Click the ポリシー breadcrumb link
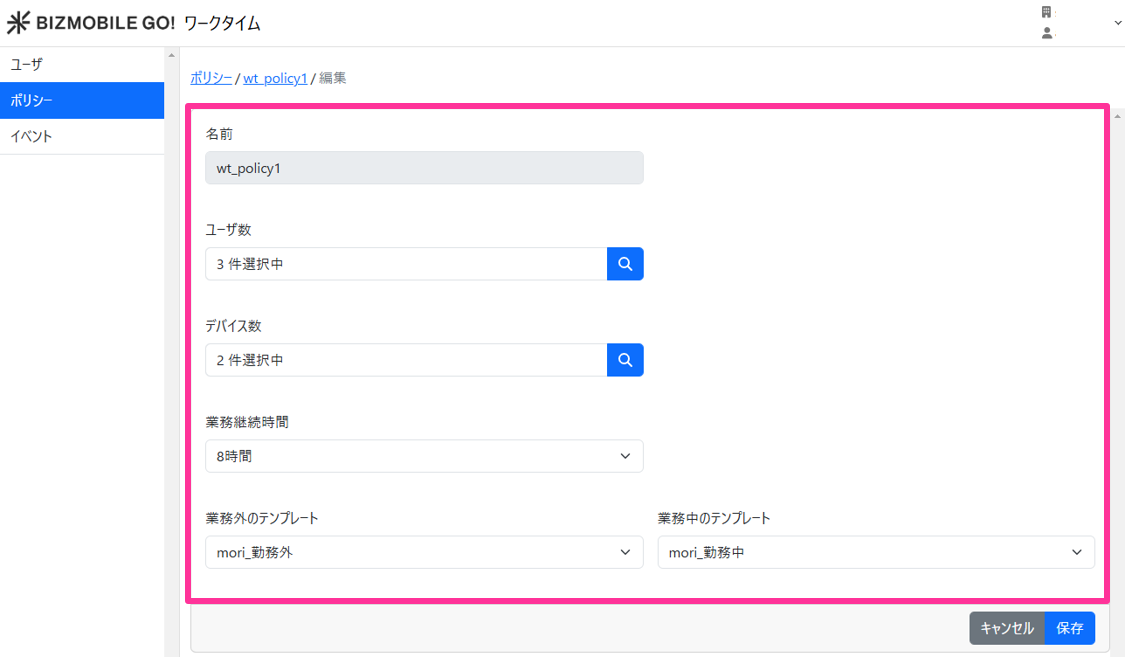1125x657 pixels. (x=211, y=78)
